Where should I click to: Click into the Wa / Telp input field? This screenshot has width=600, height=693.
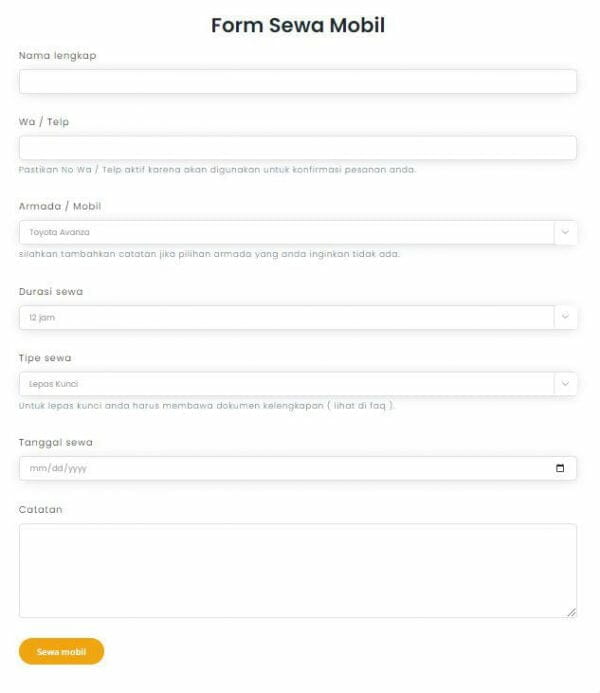[x=298, y=148]
